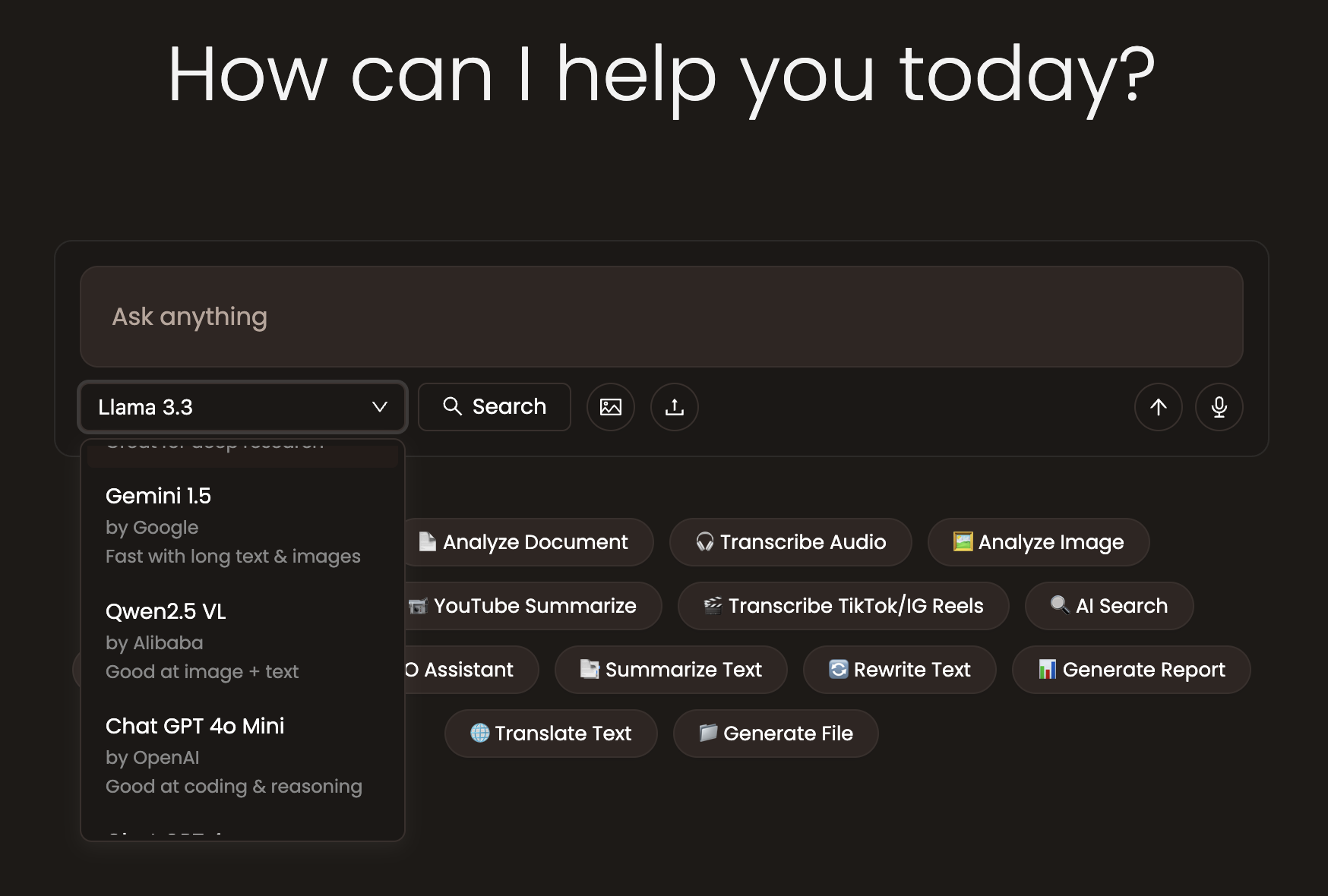Select Transcribe TikTok/IG Reels chip
The height and width of the screenshot is (896, 1328).
(843, 606)
